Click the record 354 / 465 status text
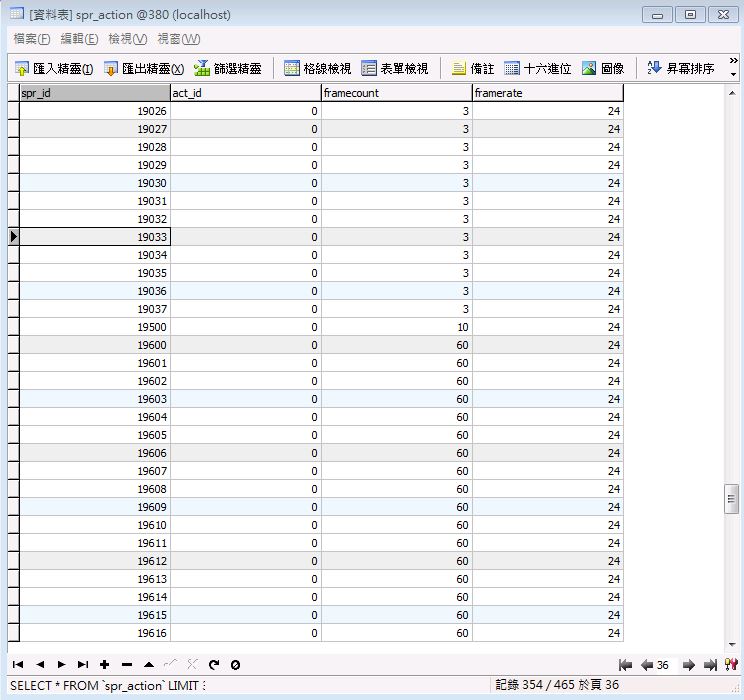The width and height of the screenshot is (744, 700). coord(557,685)
